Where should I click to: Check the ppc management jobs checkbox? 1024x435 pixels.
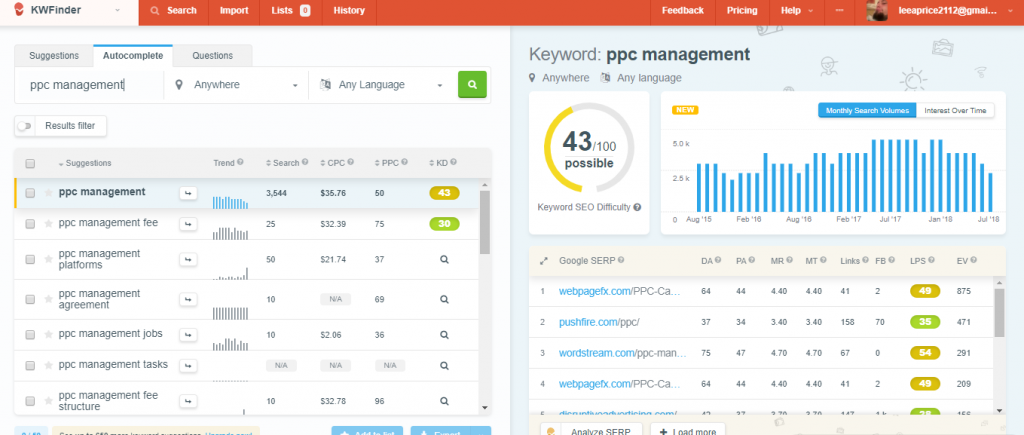pyautogui.click(x=30, y=334)
